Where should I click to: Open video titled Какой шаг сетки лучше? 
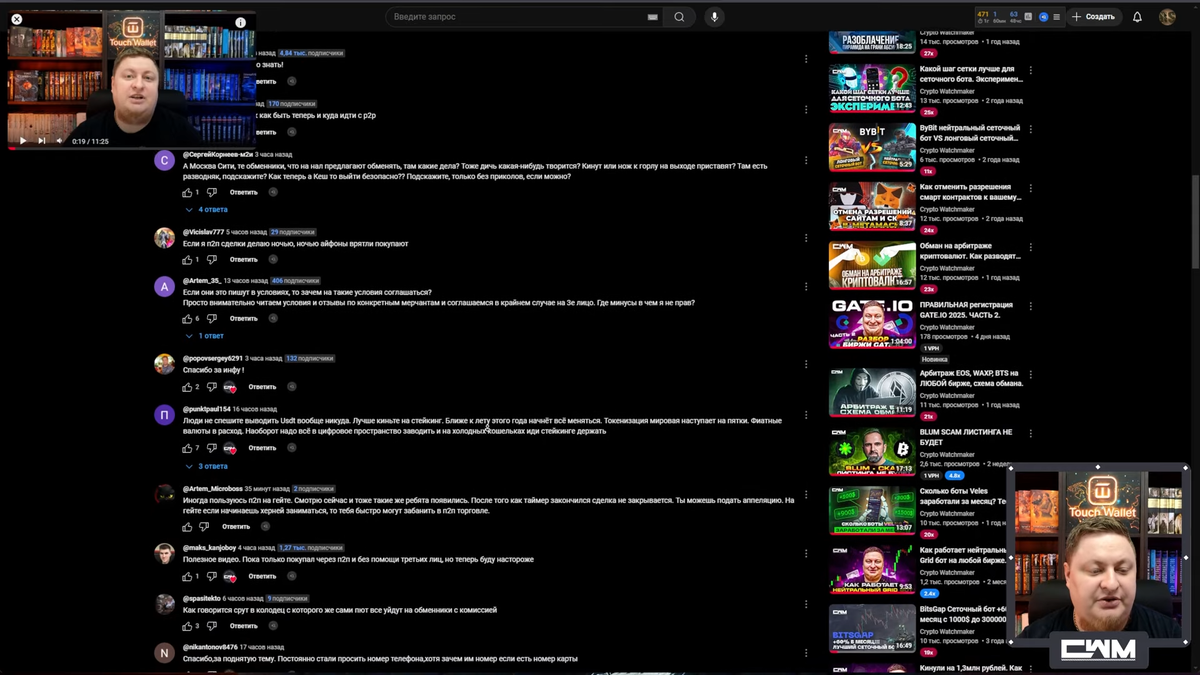[x=971, y=74]
